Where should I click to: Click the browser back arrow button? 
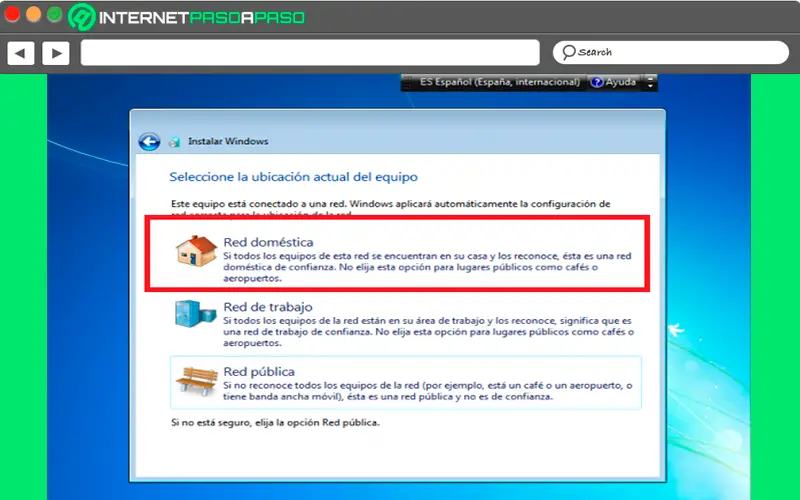[20, 53]
